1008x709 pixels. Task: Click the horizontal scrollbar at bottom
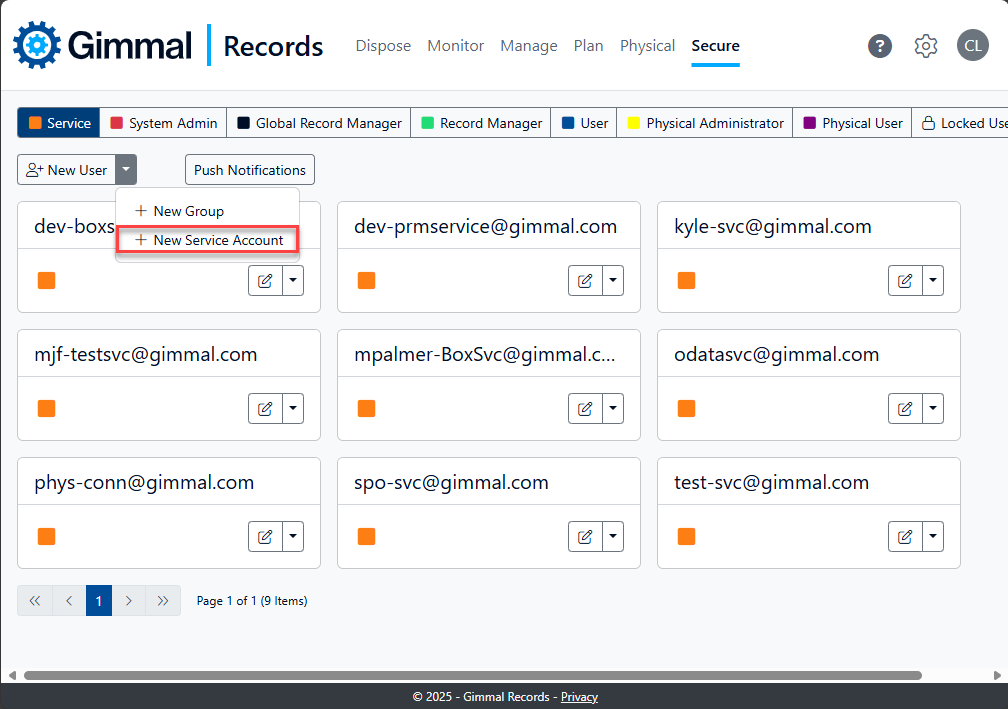point(472,676)
